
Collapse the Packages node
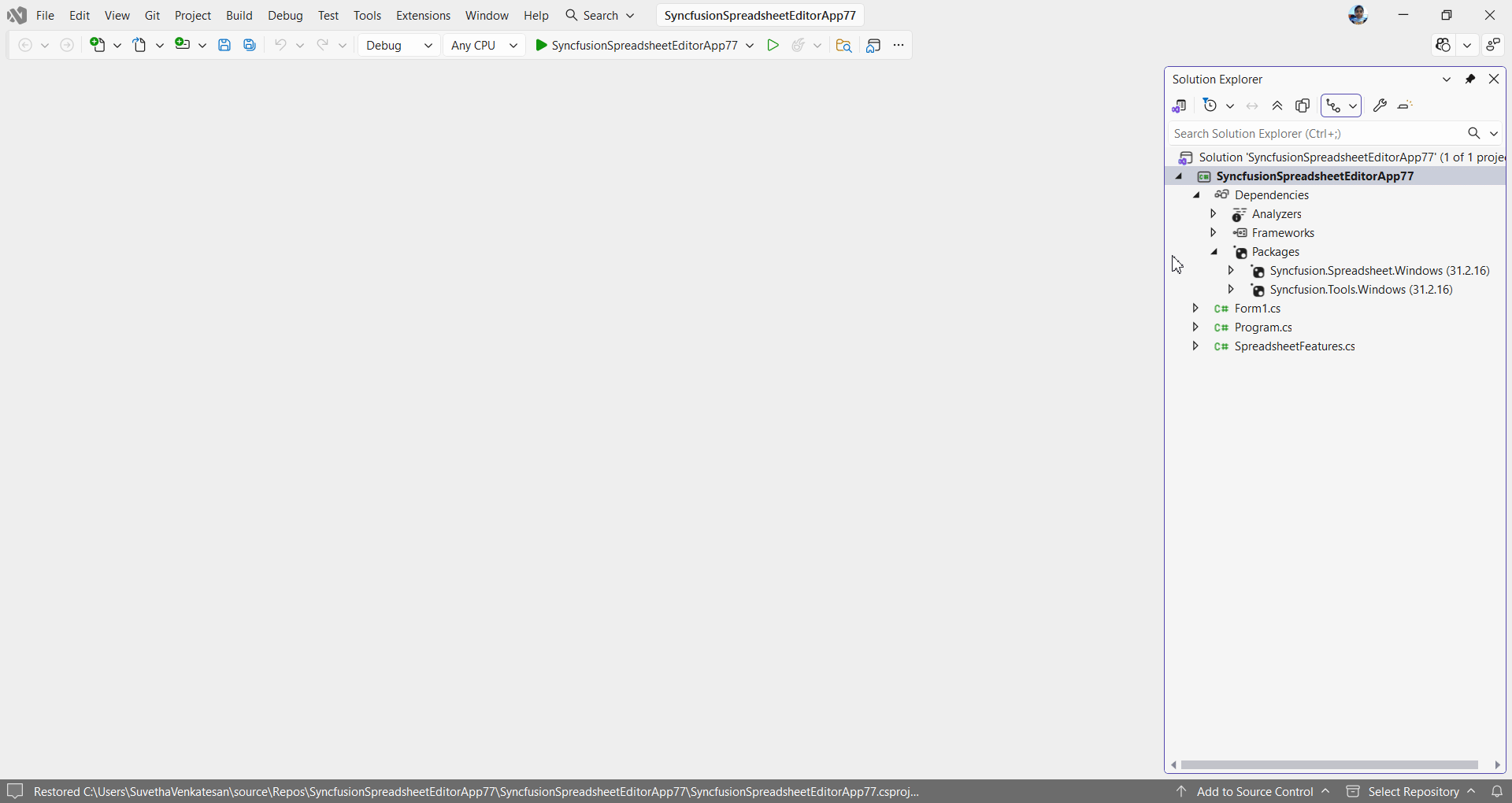1214,252
